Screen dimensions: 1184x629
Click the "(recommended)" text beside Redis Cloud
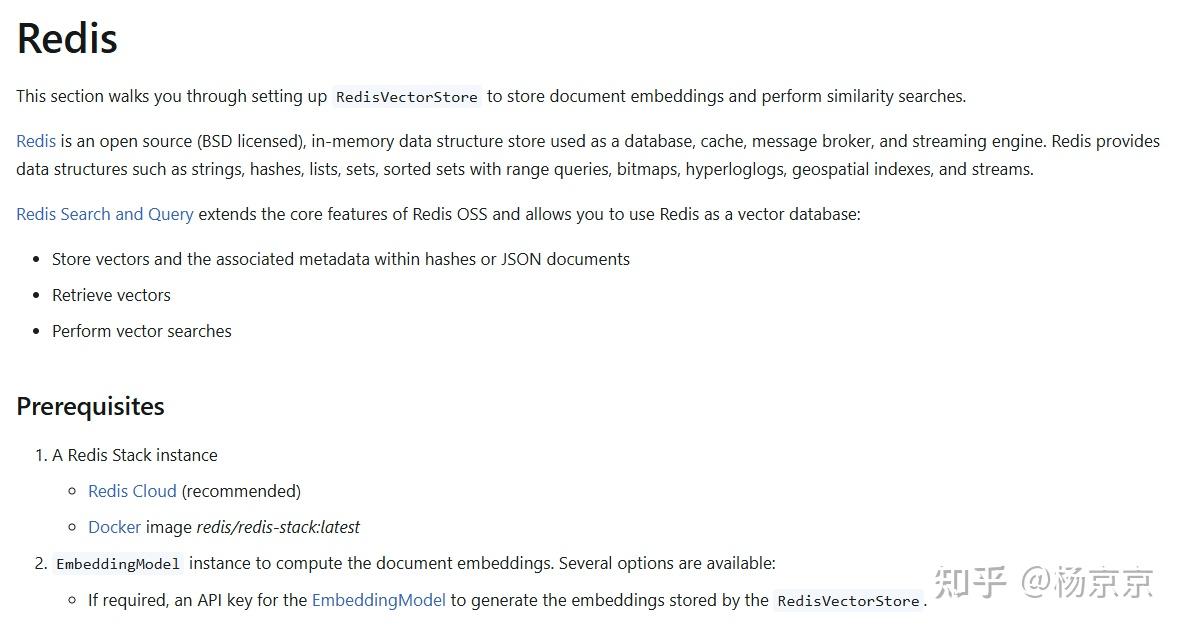[241, 491]
